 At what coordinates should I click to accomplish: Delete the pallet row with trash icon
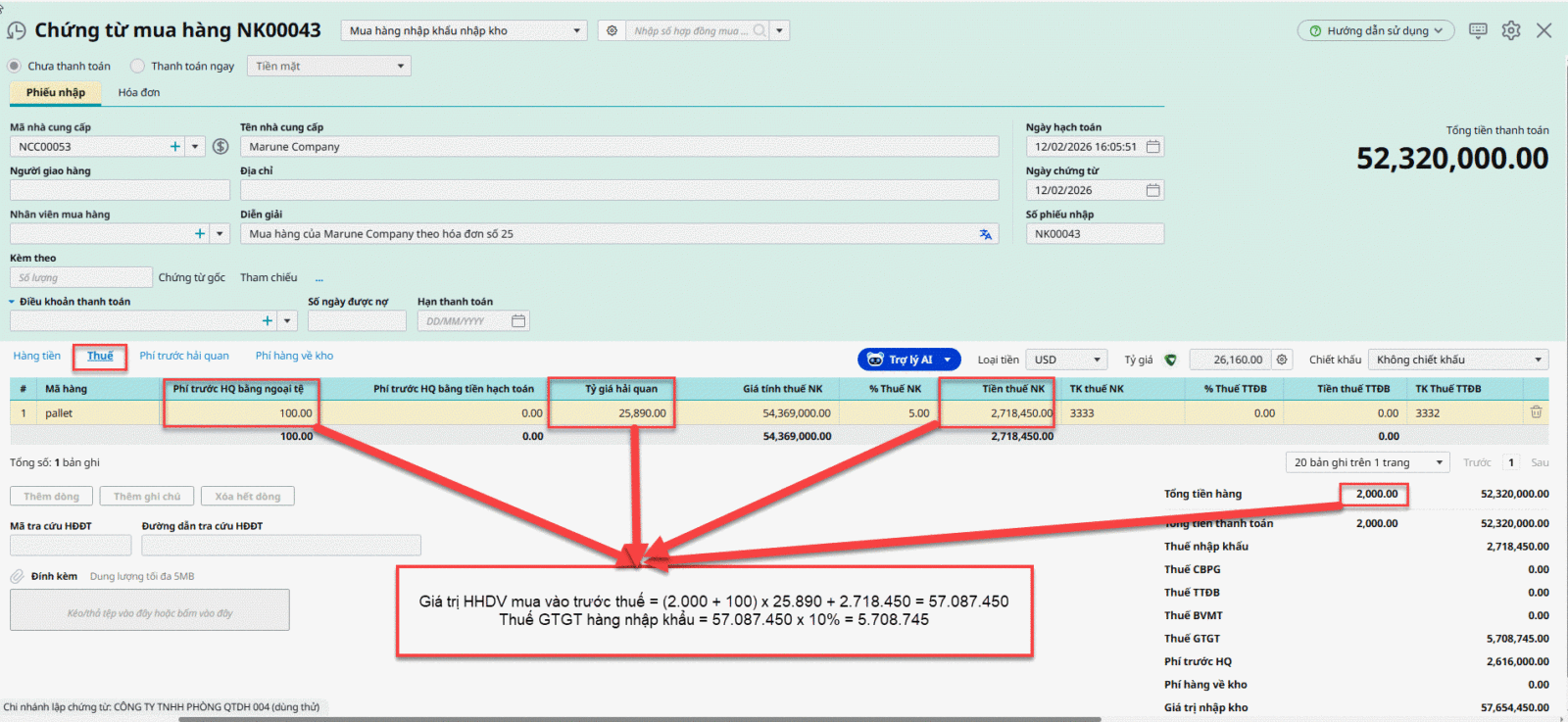[x=1536, y=412]
